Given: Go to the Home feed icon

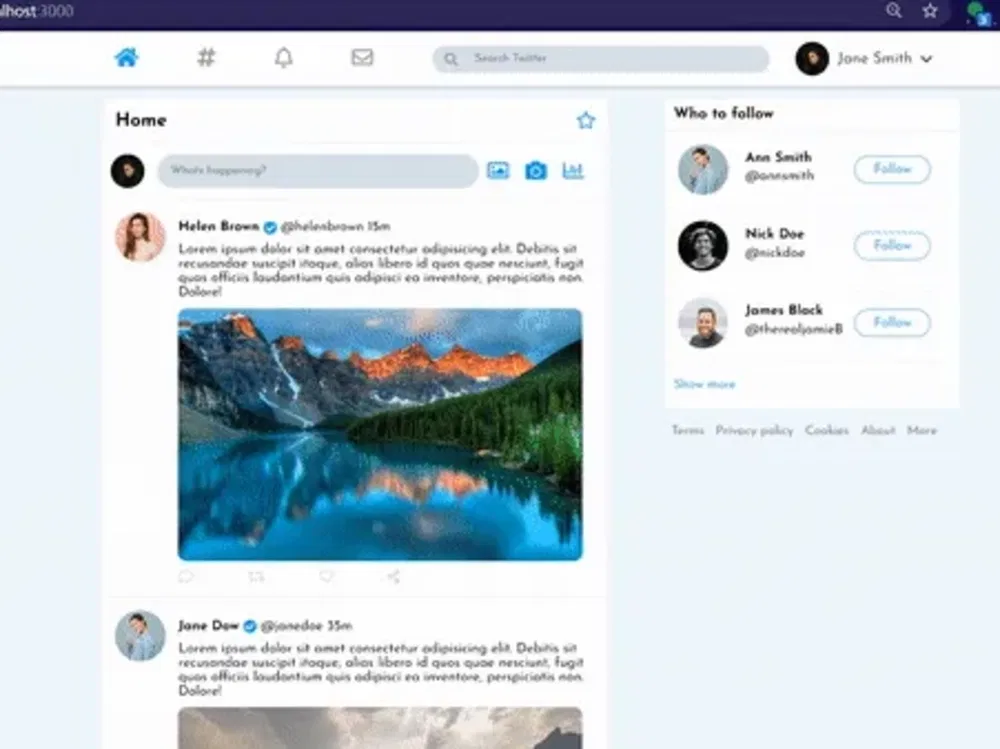Looking at the screenshot, I should [x=126, y=57].
